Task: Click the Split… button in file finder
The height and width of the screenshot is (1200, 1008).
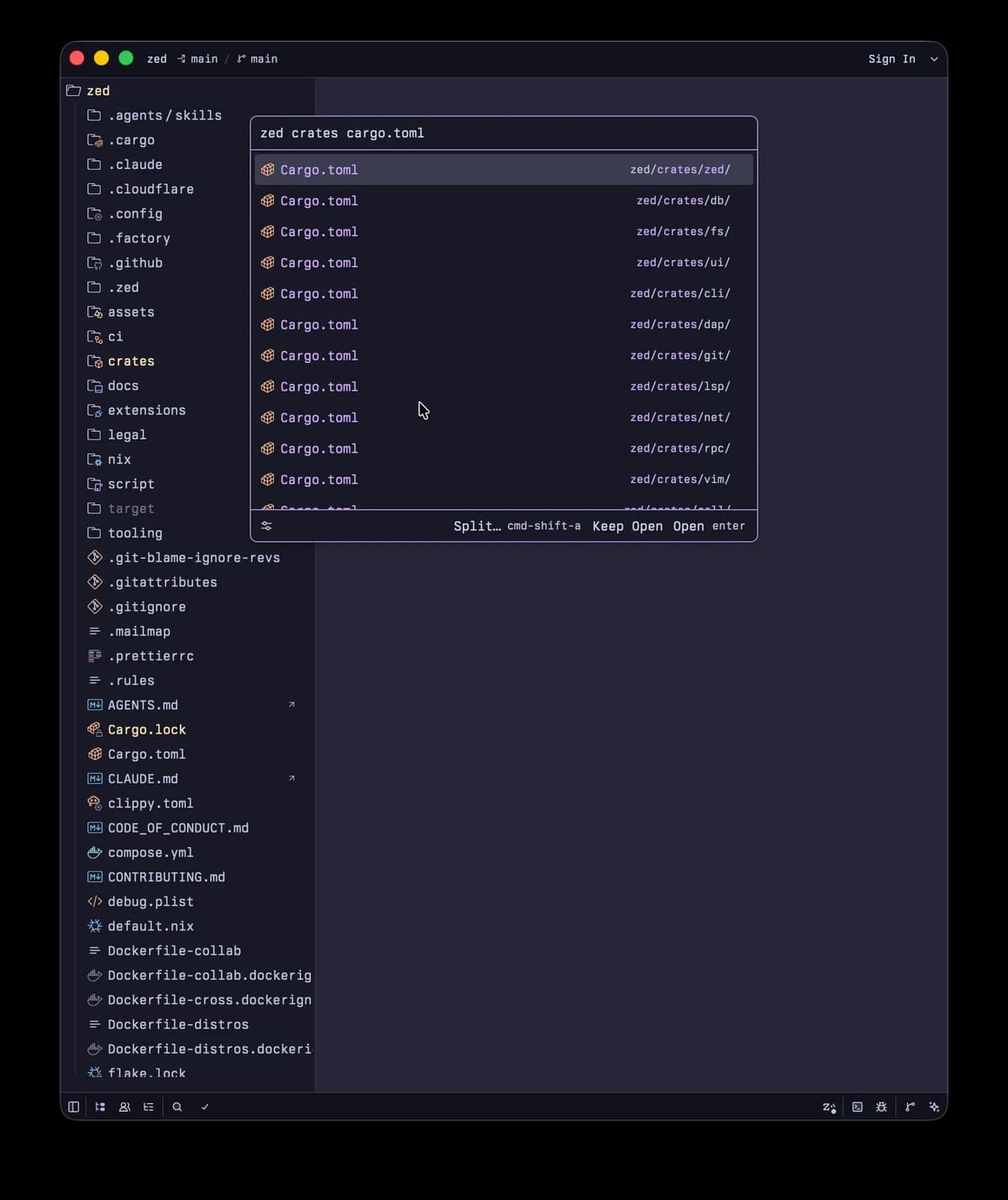Action: click(517, 526)
